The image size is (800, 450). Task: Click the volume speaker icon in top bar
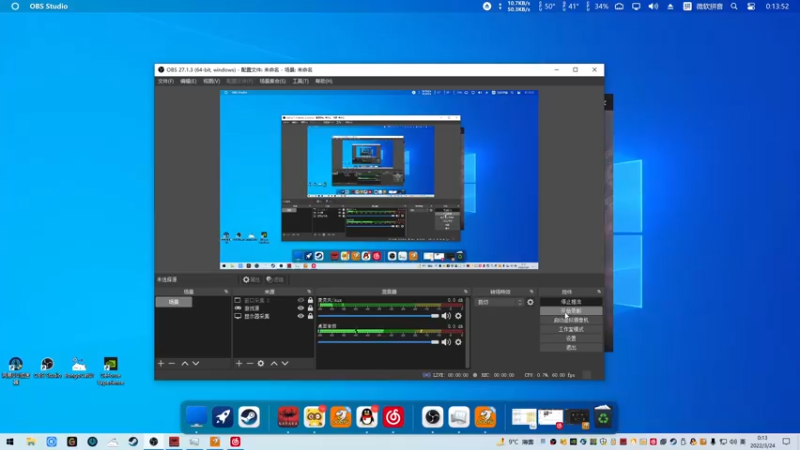click(653, 7)
